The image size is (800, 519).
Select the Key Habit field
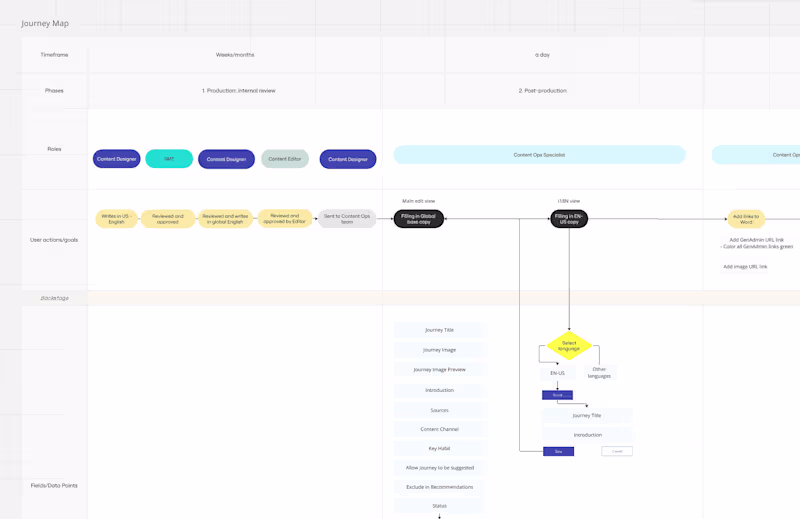point(439,449)
